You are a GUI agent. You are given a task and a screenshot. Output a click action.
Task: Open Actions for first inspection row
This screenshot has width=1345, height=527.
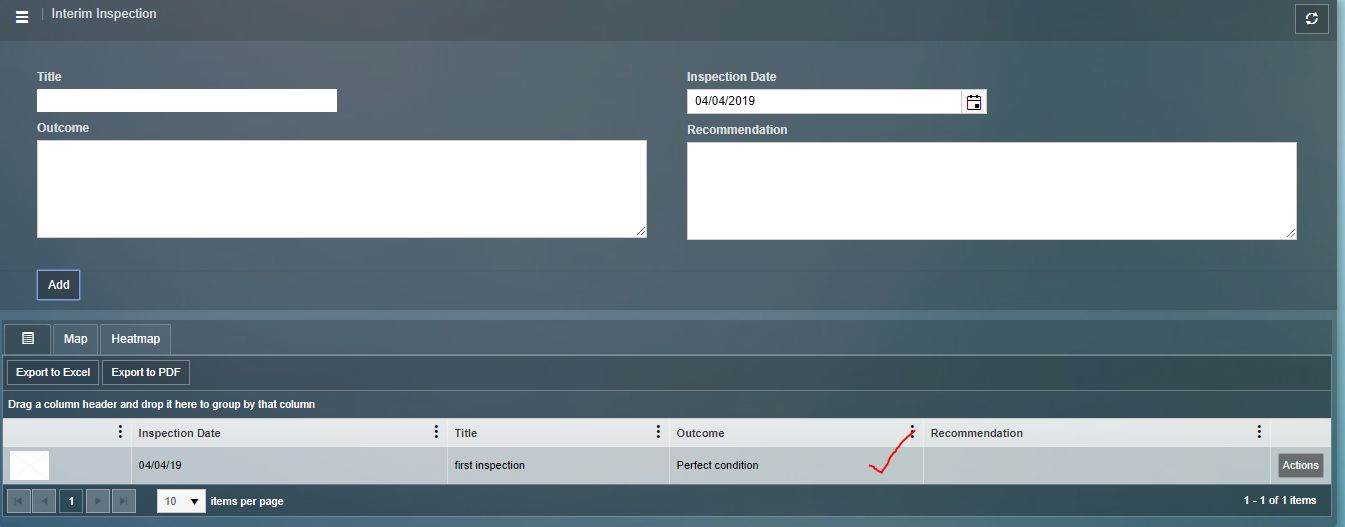coord(1300,465)
